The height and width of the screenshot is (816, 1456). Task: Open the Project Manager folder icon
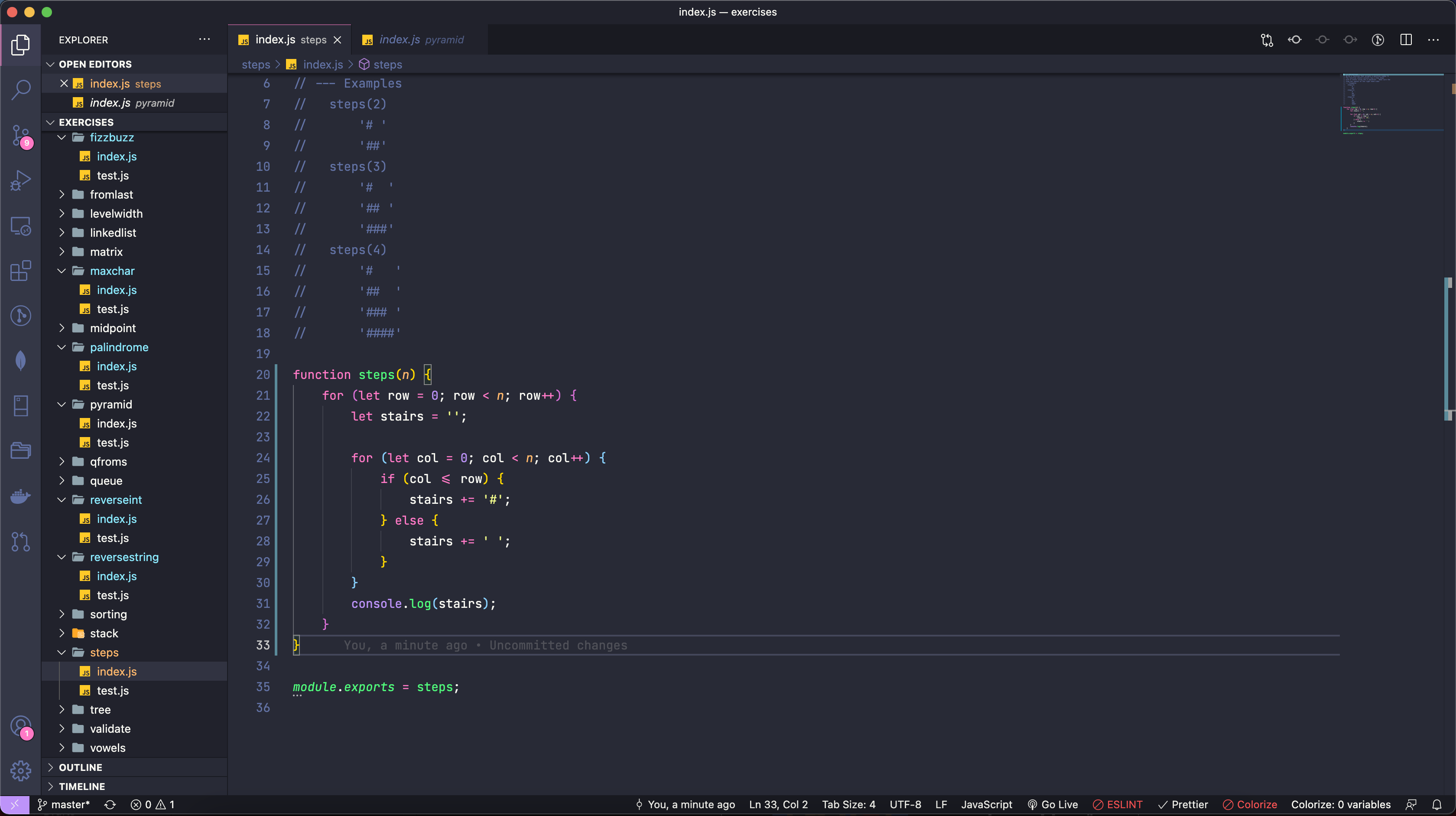(x=21, y=450)
